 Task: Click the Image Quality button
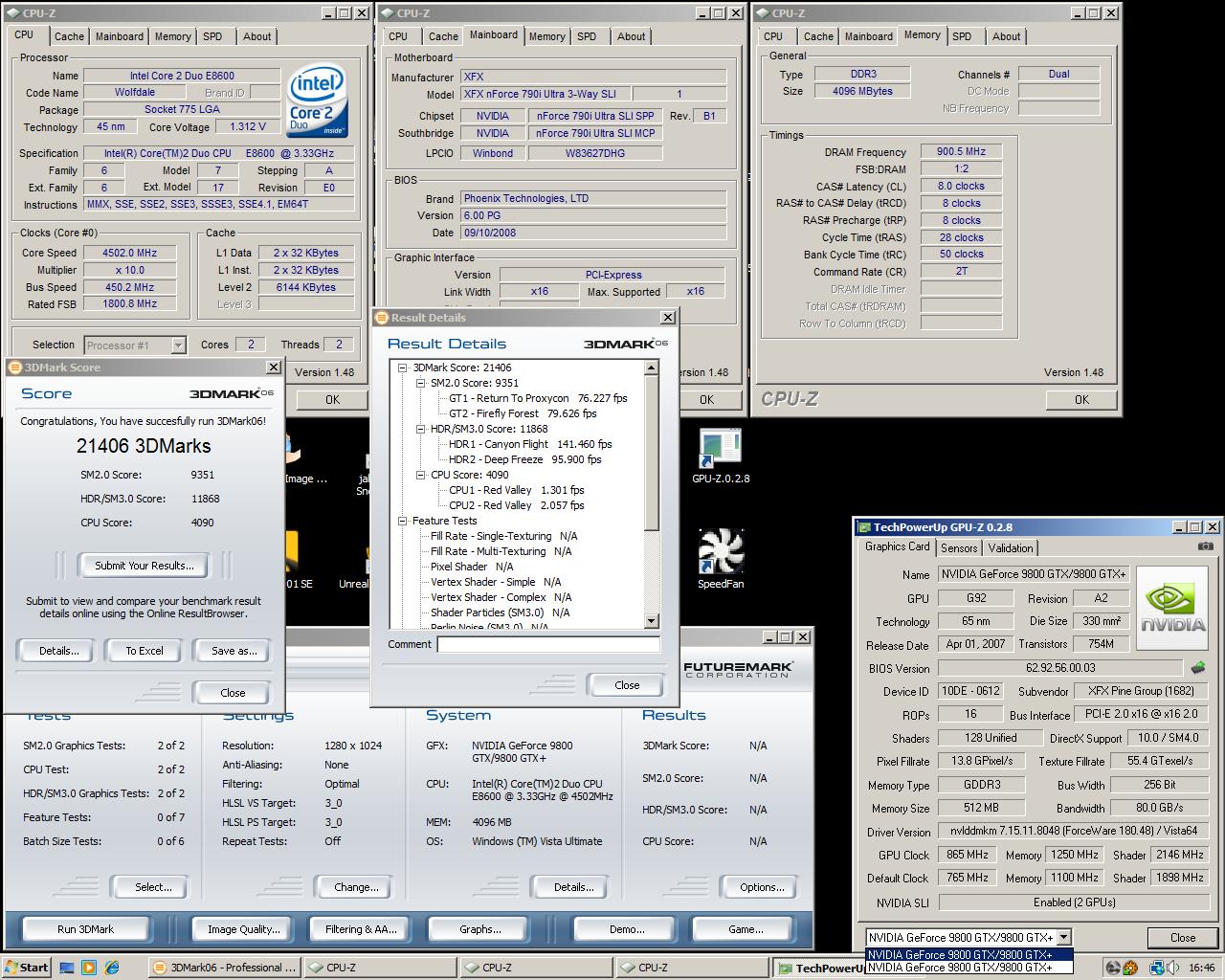pos(244,929)
